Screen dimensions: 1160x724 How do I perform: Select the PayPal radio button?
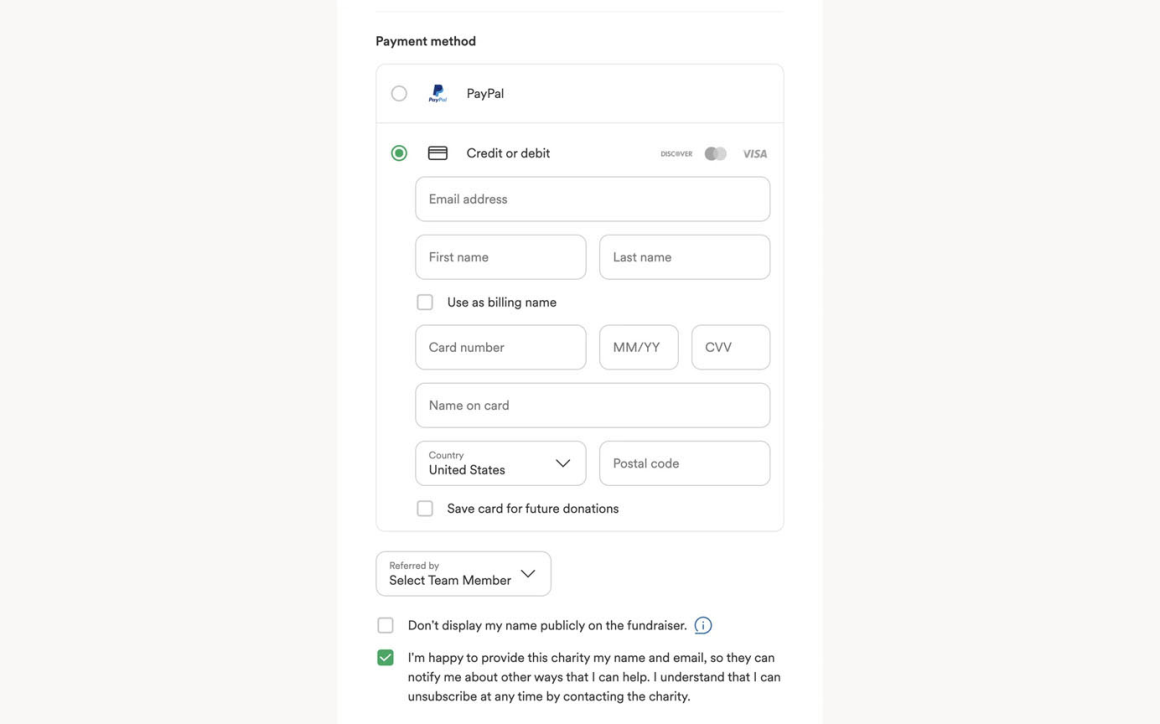pos(399,94)
